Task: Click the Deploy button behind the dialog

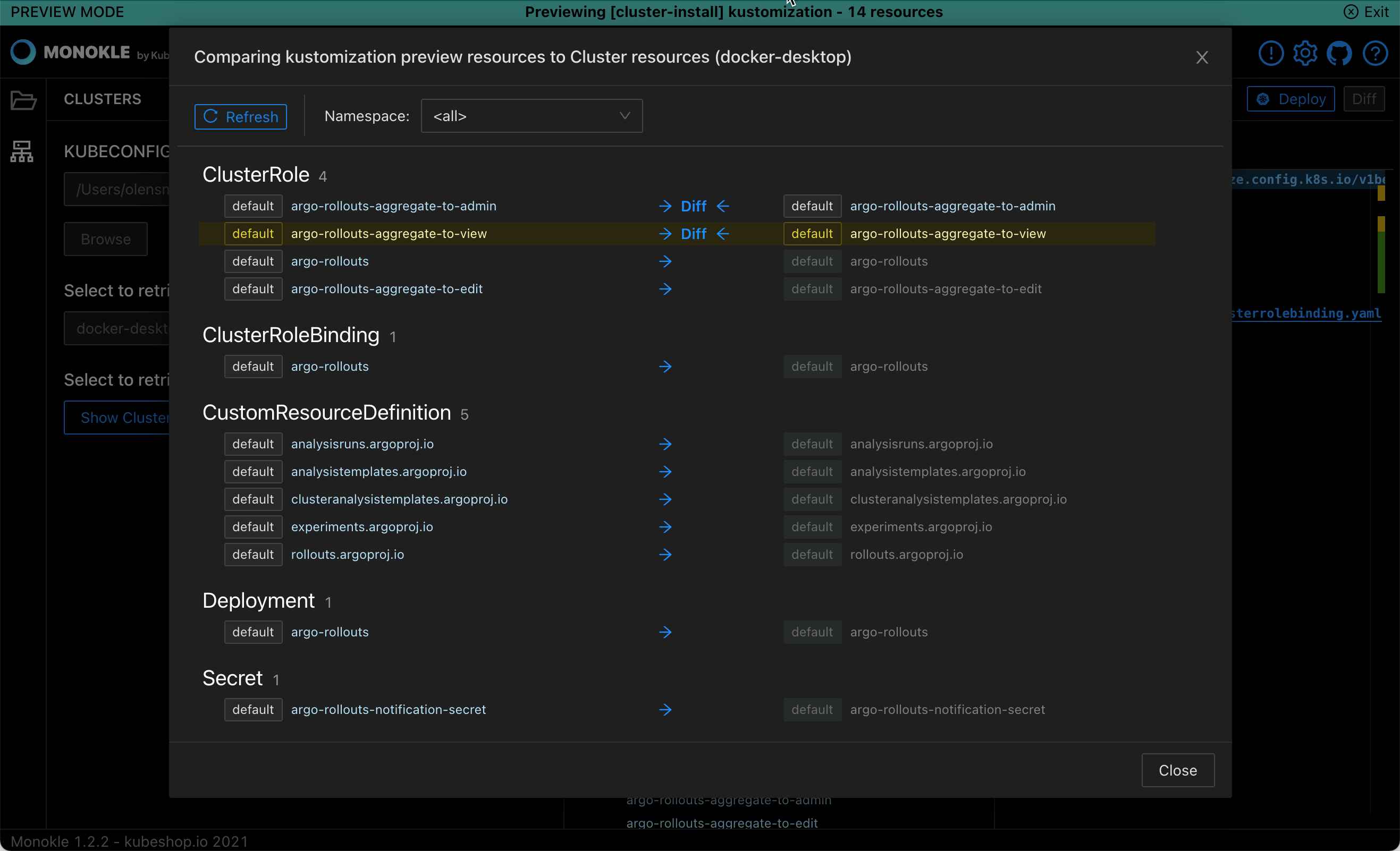Action: pos(1291,99)
